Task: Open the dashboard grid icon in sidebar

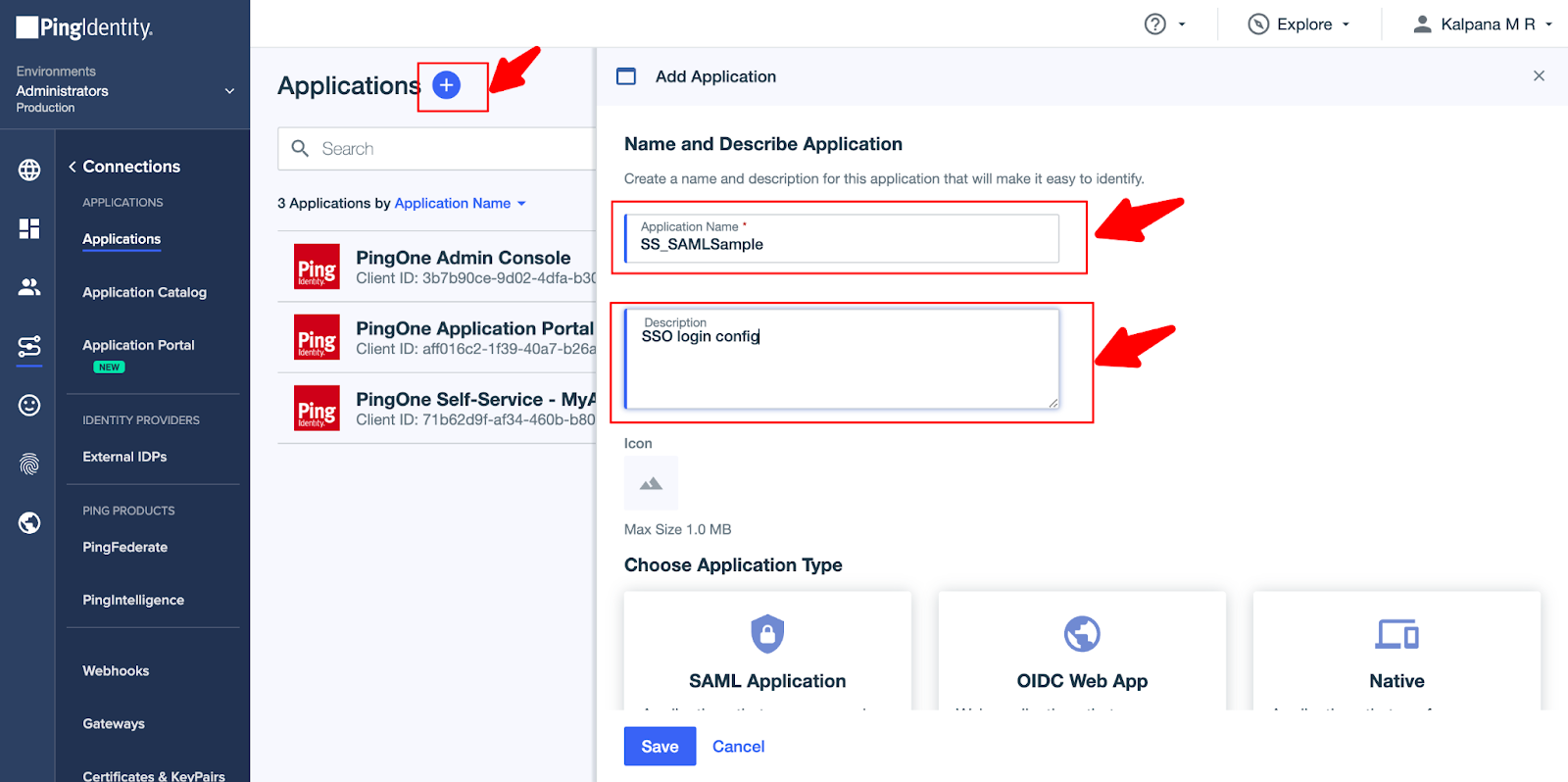Action: tap(29, 228)
